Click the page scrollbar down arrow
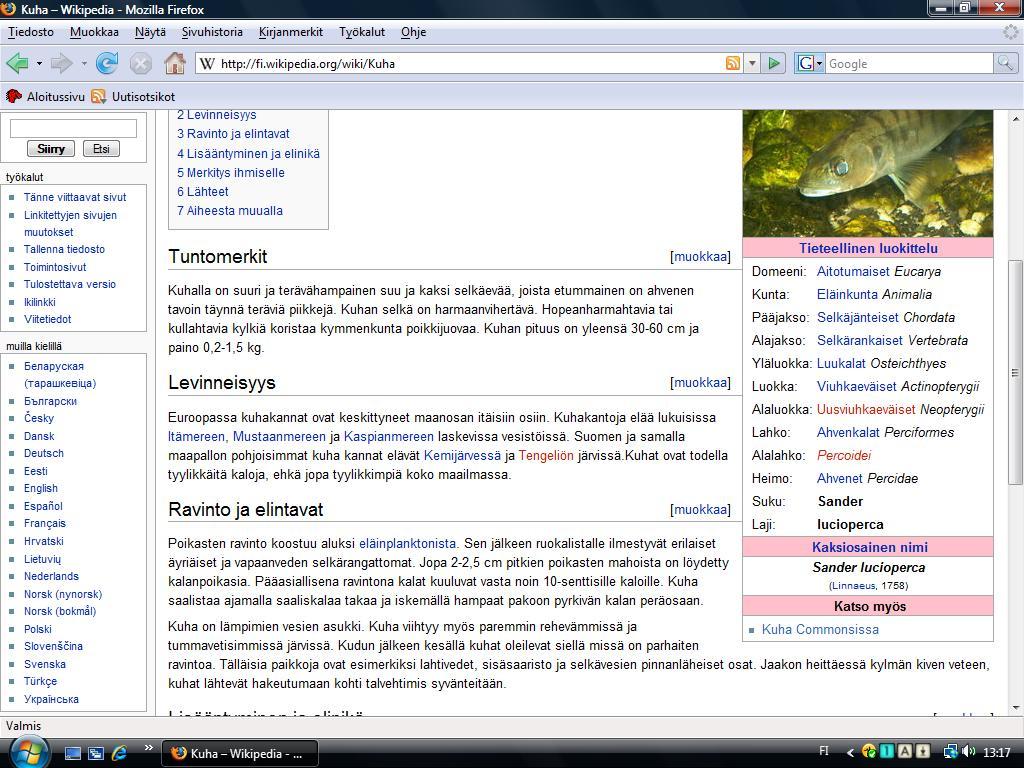 coord(1016,707)
